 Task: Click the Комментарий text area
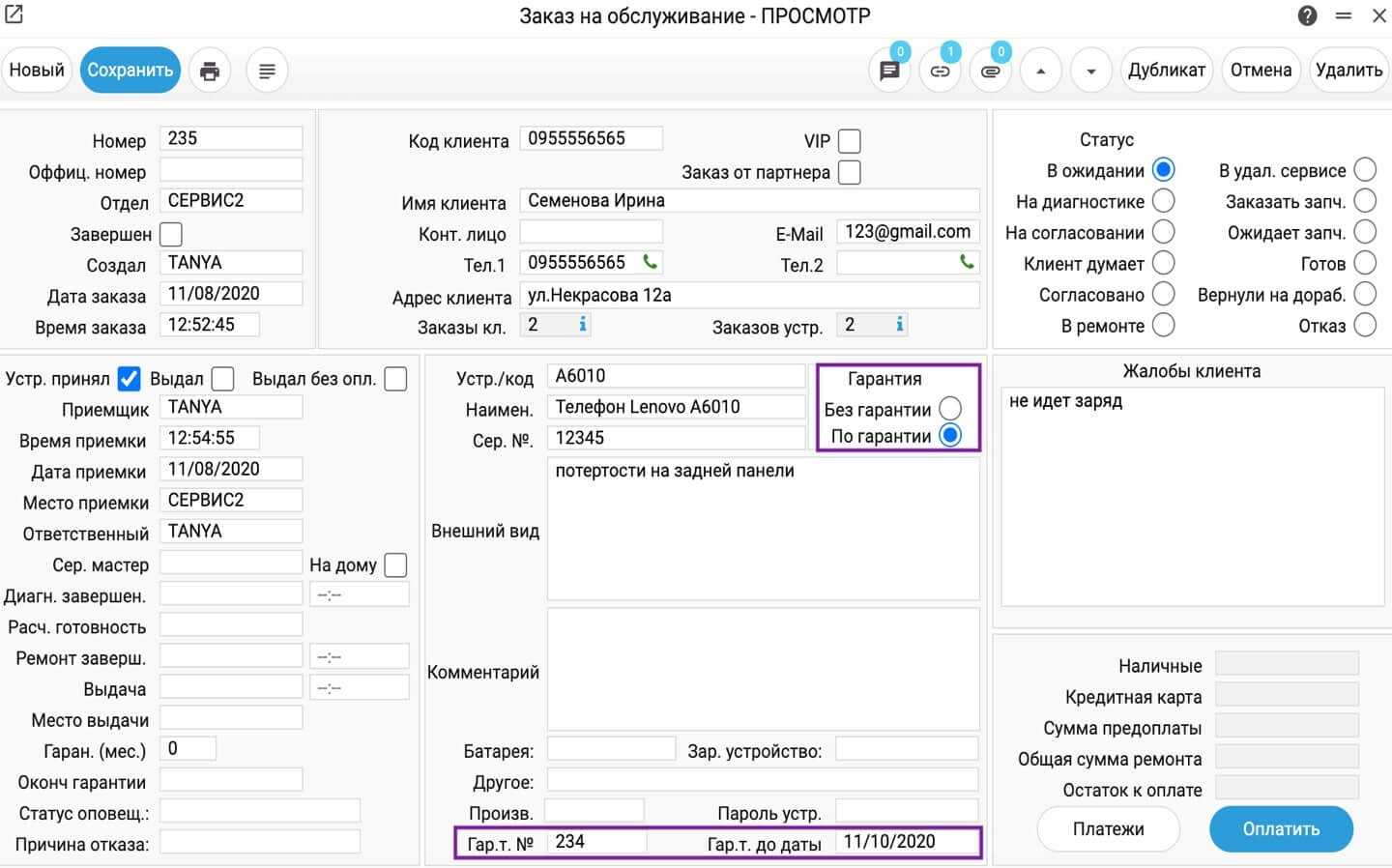pos(763,669)
